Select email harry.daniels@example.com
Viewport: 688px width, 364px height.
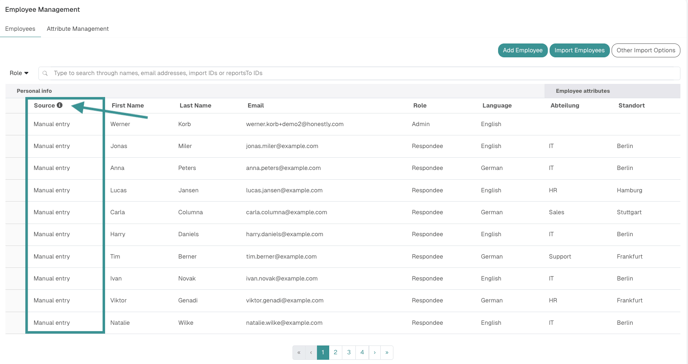pos(285,234)
